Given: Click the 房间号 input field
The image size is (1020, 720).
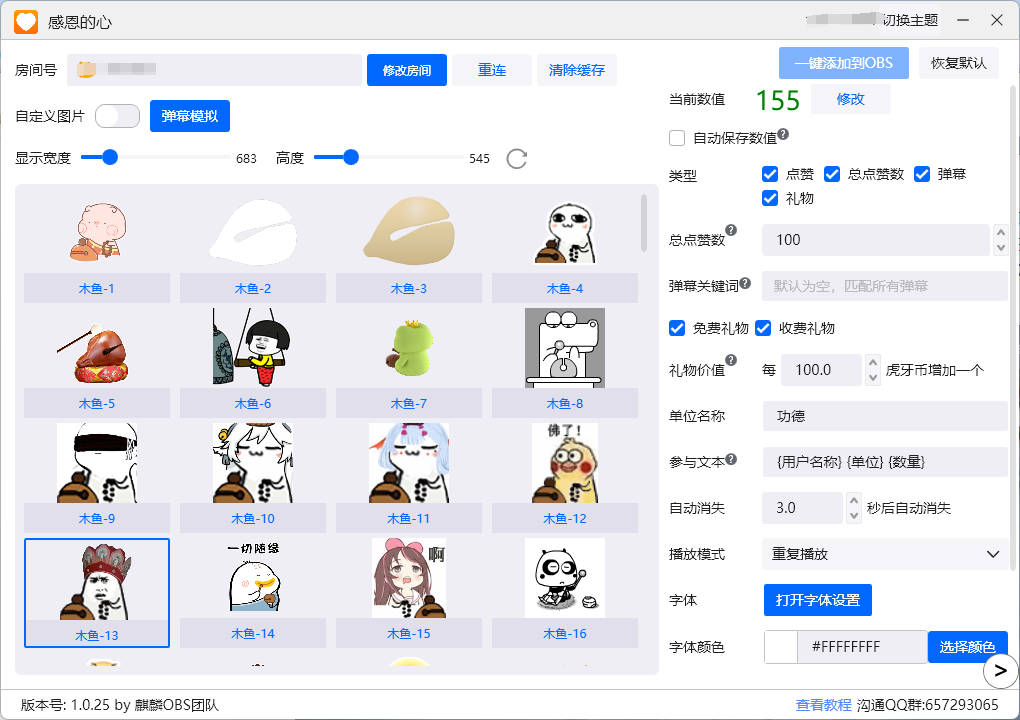Looking at the screenshot, I should pos(215,70).
